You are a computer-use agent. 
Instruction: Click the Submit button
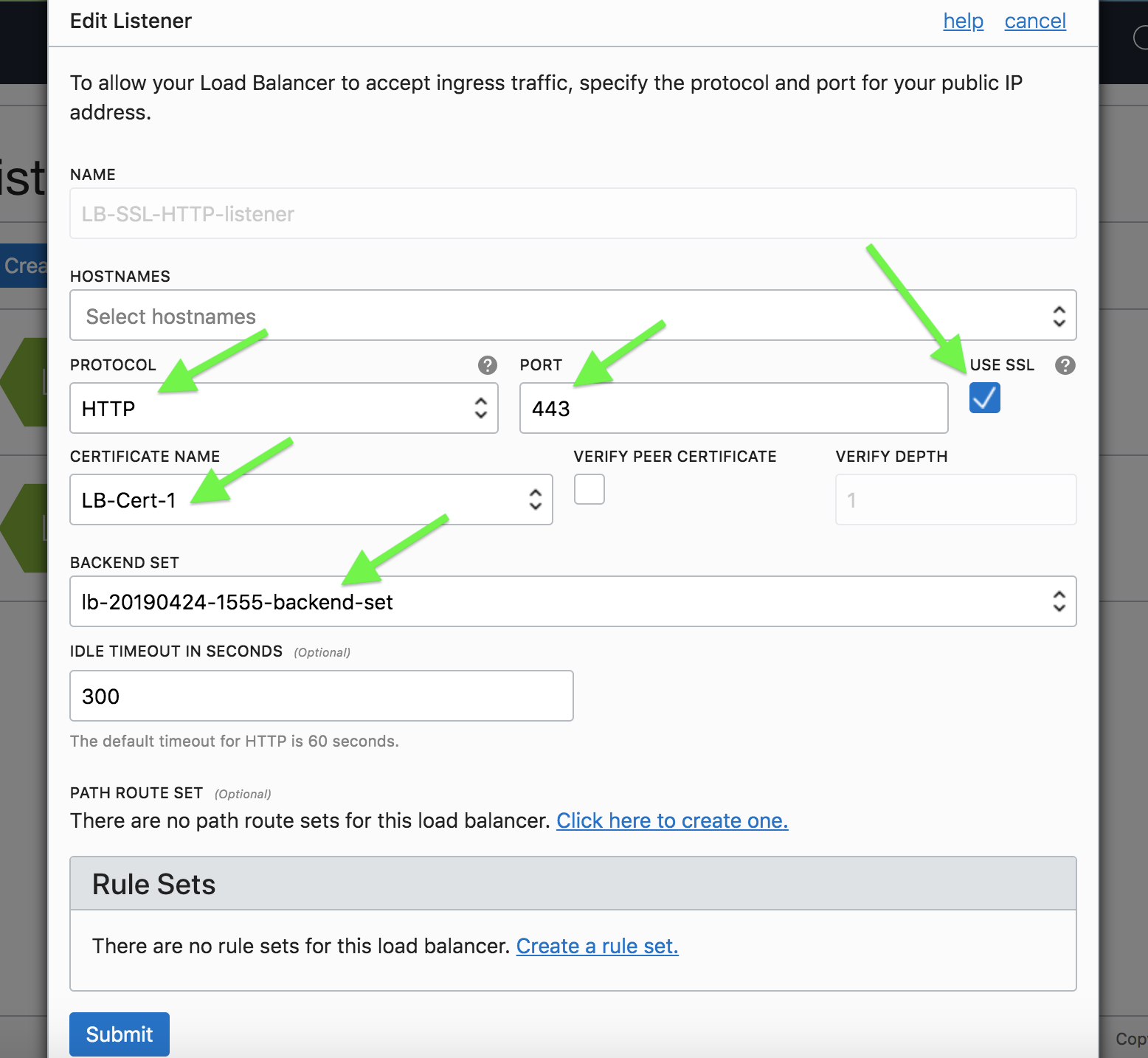point(120,1034)
